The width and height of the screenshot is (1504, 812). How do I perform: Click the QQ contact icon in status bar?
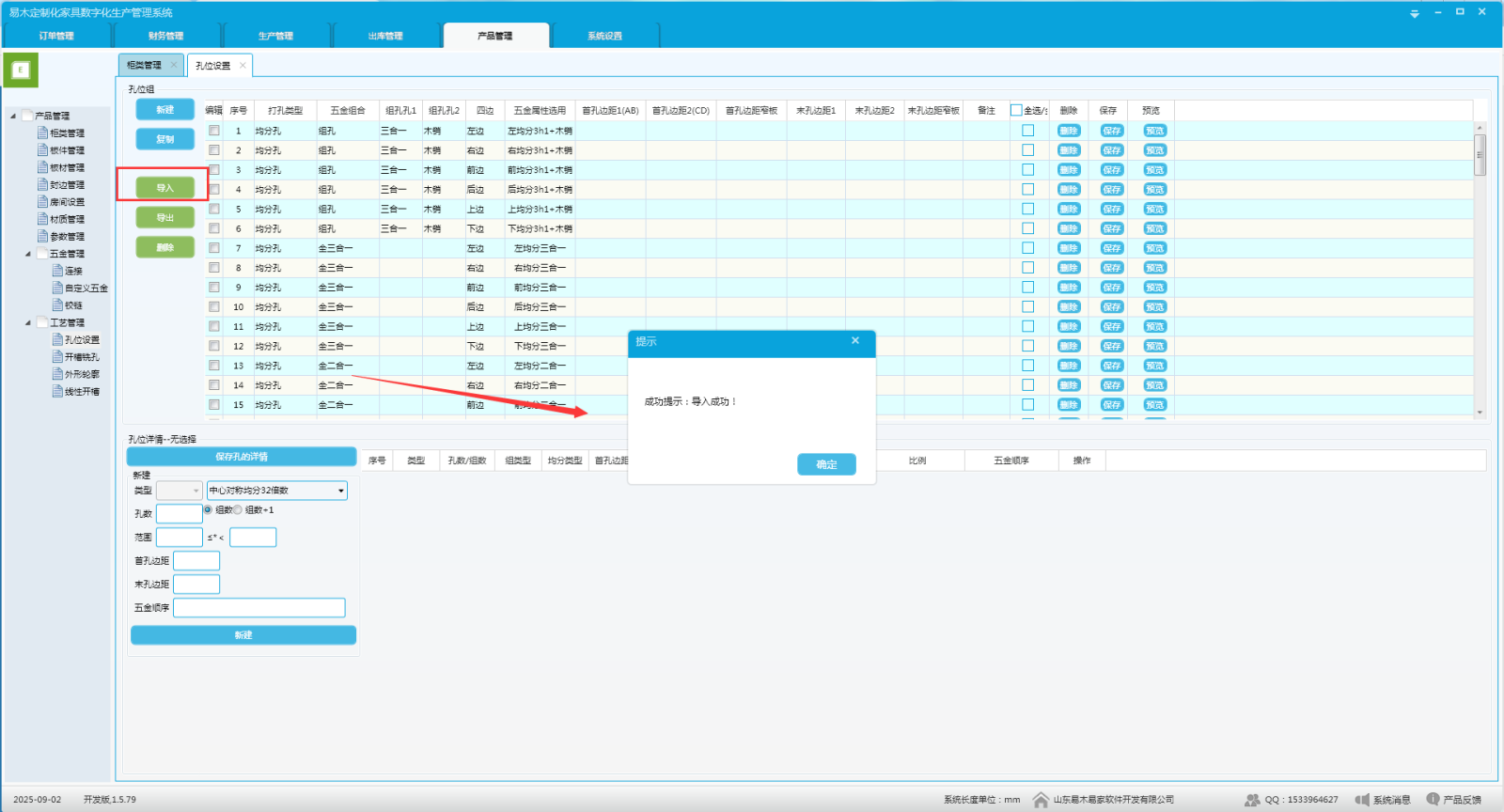coord(1252,800)
